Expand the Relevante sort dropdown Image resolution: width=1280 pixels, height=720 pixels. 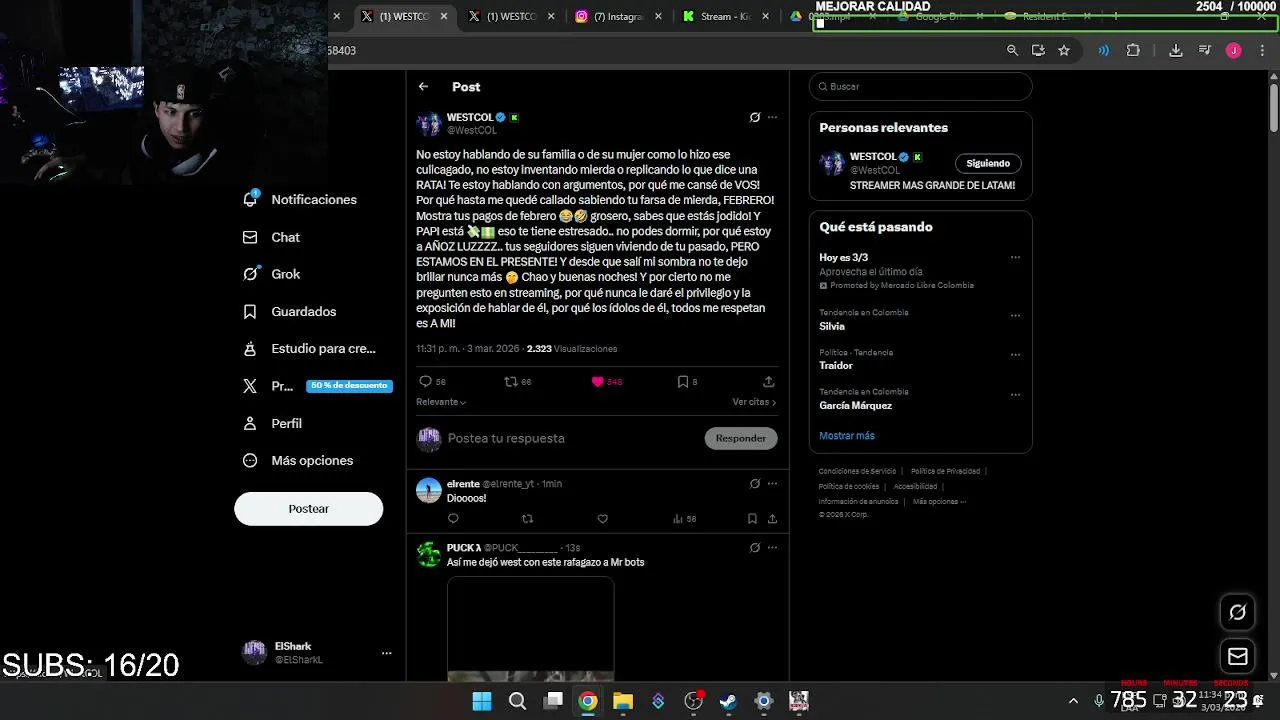pyautogui.click(x=441, y=402)
